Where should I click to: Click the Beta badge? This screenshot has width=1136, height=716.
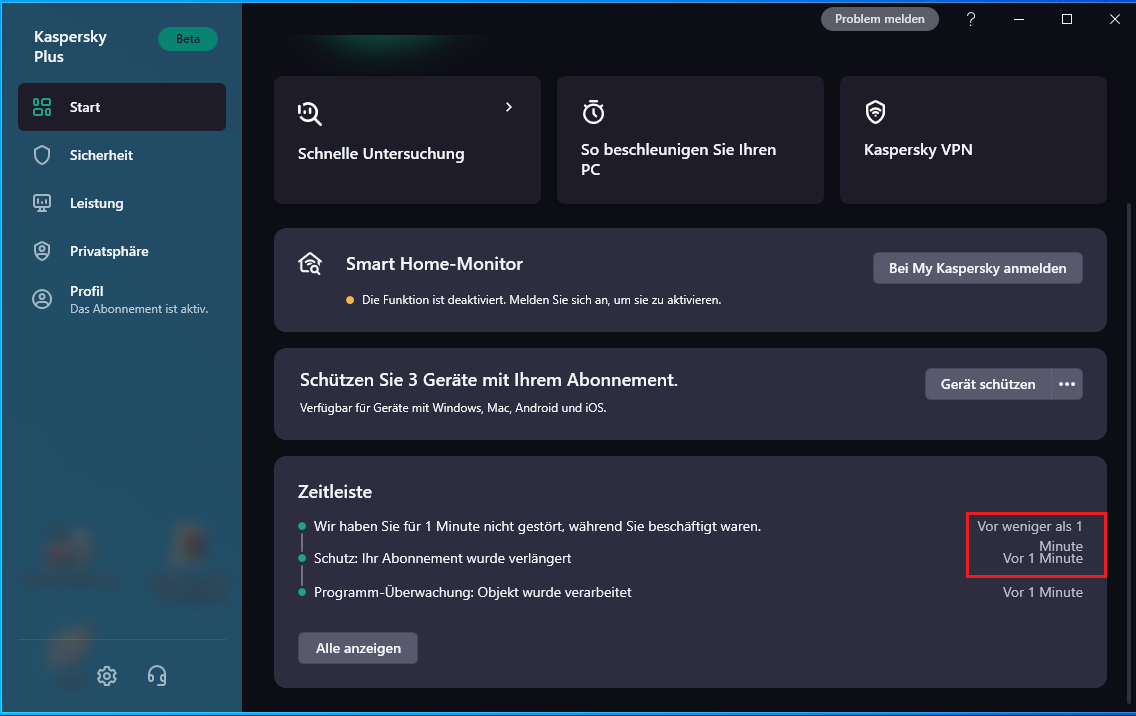tap(188, 39)
